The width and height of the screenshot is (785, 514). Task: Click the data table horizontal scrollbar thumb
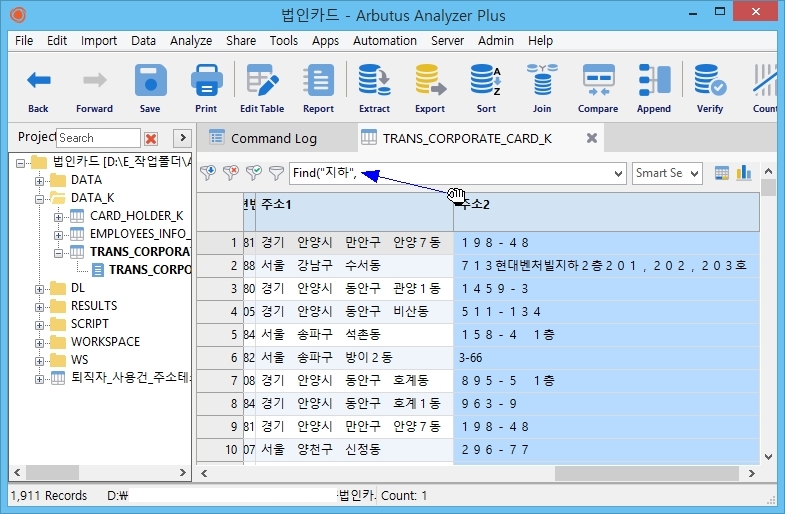[647, 473]
